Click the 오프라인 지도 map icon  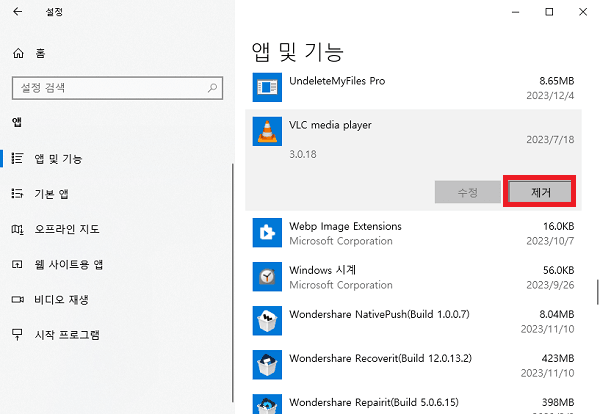pos(17,229)
